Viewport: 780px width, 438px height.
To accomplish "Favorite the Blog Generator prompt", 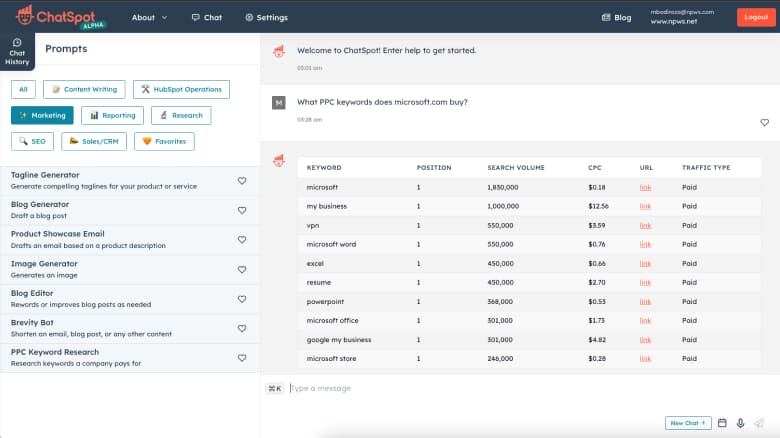I will 242,210.
